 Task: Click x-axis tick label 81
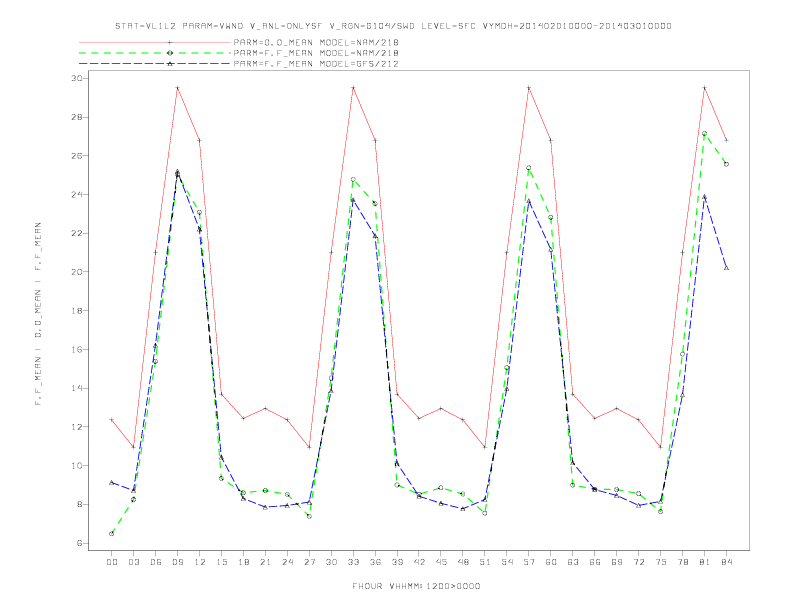(x=705, y=562)
